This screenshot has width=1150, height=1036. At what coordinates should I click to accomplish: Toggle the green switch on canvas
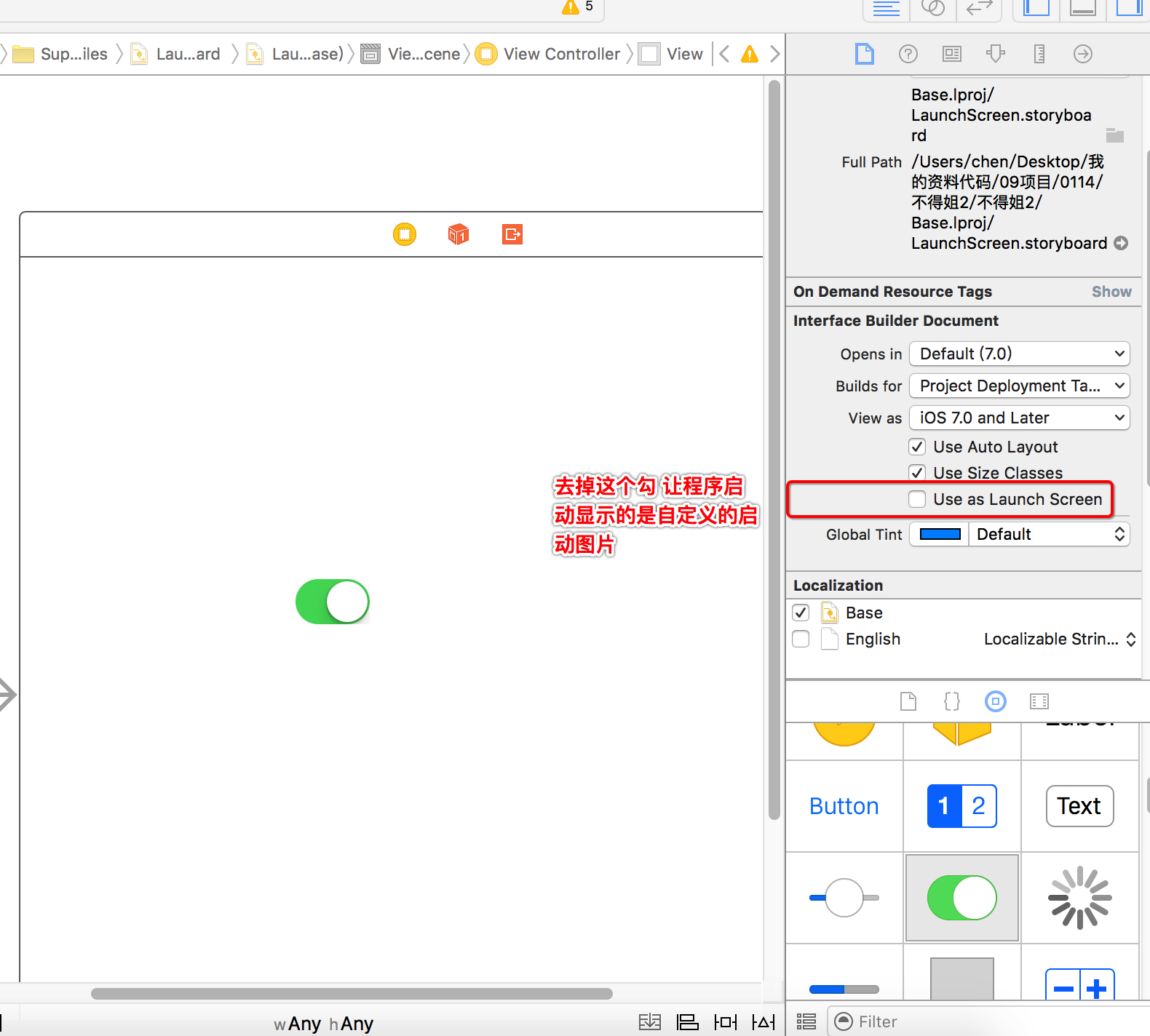point(333,602)
